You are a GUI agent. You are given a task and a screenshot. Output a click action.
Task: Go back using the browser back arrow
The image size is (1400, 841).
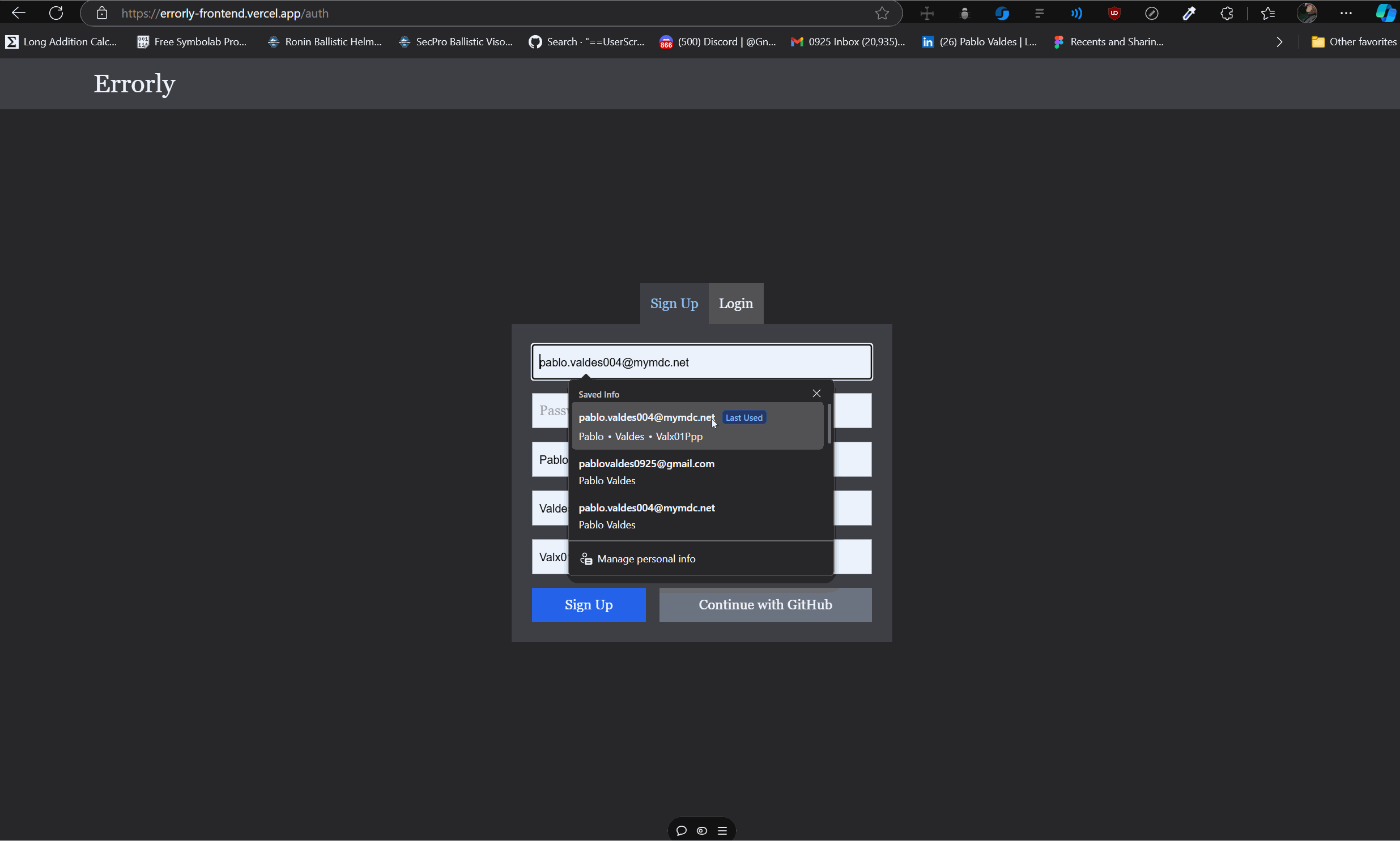18,13
